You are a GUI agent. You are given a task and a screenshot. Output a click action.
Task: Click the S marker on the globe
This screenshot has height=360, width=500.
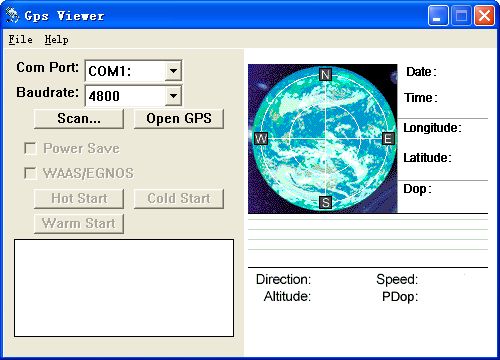point(326,202)
